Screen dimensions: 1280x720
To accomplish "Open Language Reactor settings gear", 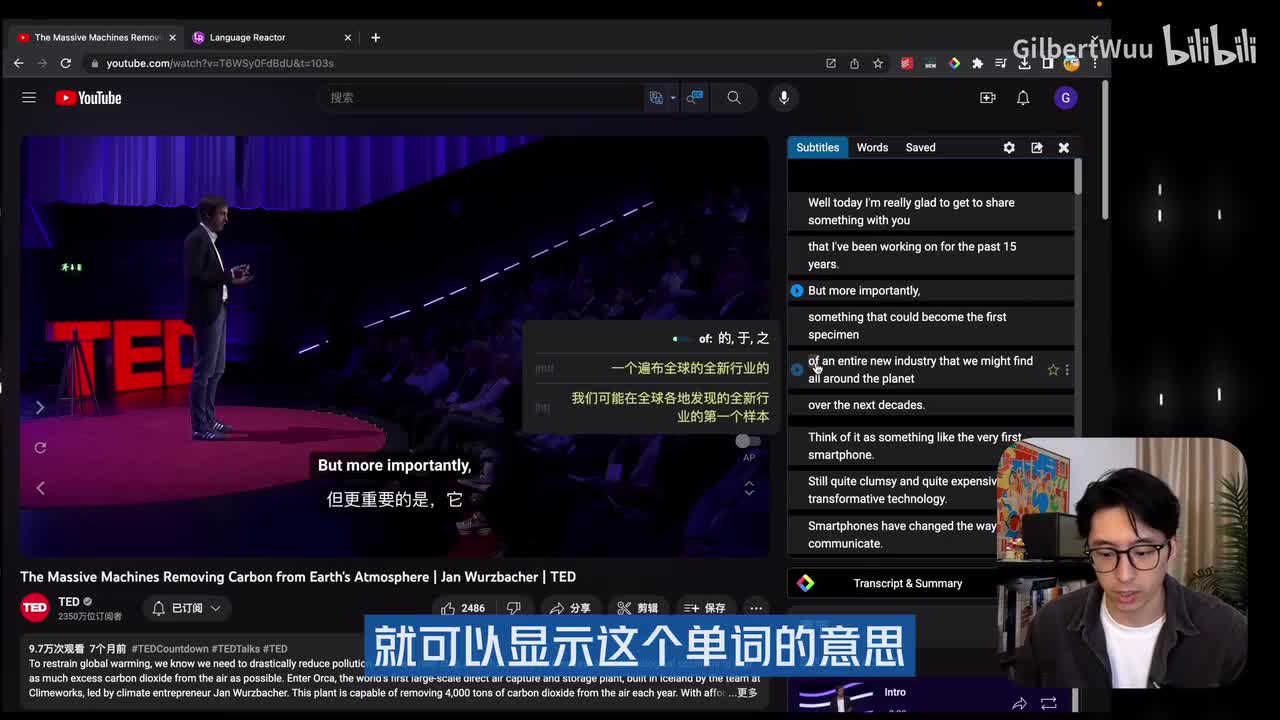I will (x=1009, y=147).
